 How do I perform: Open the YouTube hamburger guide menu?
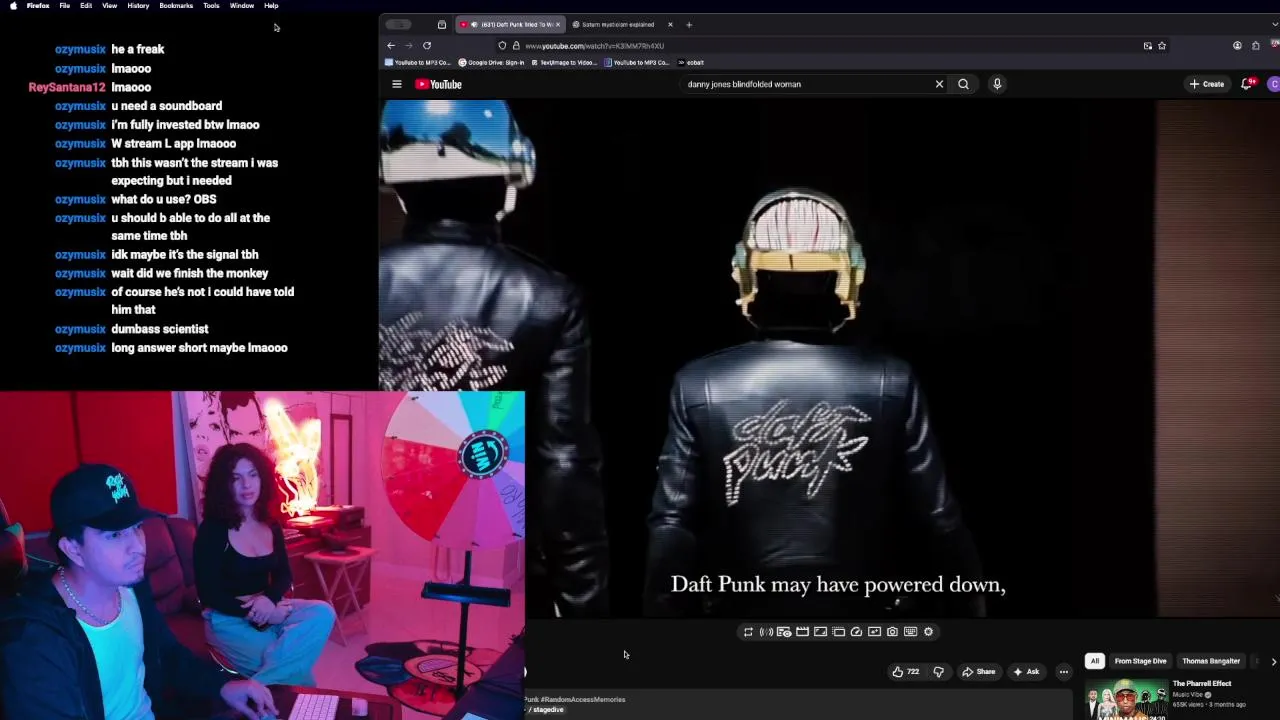(x=397, y=84)
